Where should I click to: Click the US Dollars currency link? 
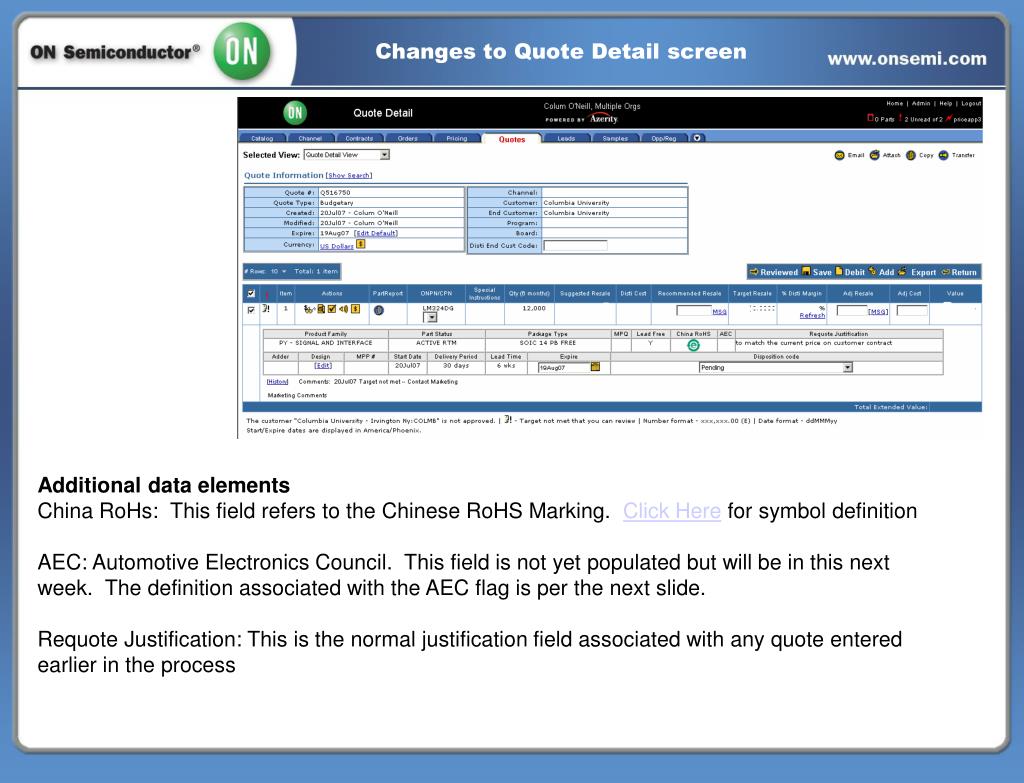point(337,246)
